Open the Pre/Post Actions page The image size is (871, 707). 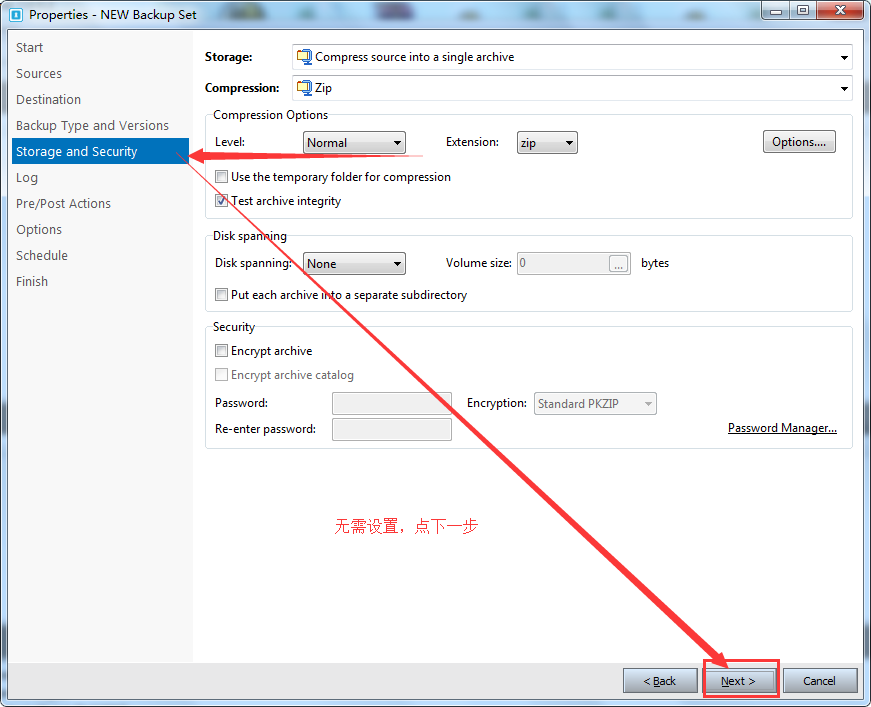pyautogui.click(x=63, y=204)
